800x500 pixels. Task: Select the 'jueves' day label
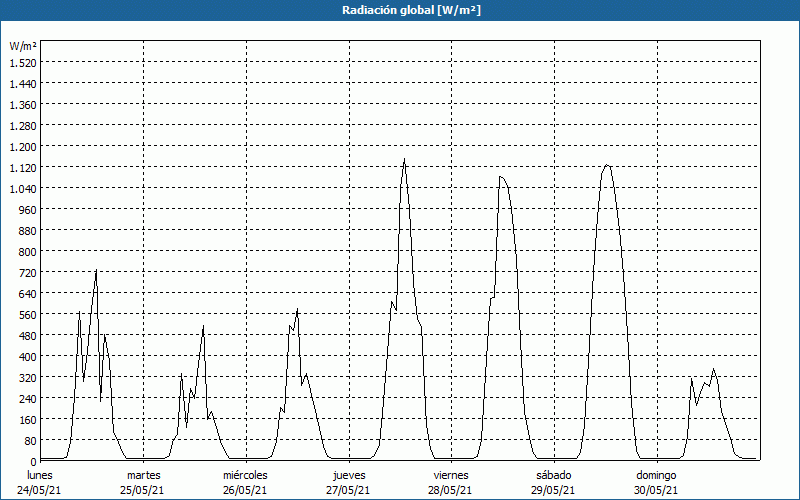tap(349, 475)
